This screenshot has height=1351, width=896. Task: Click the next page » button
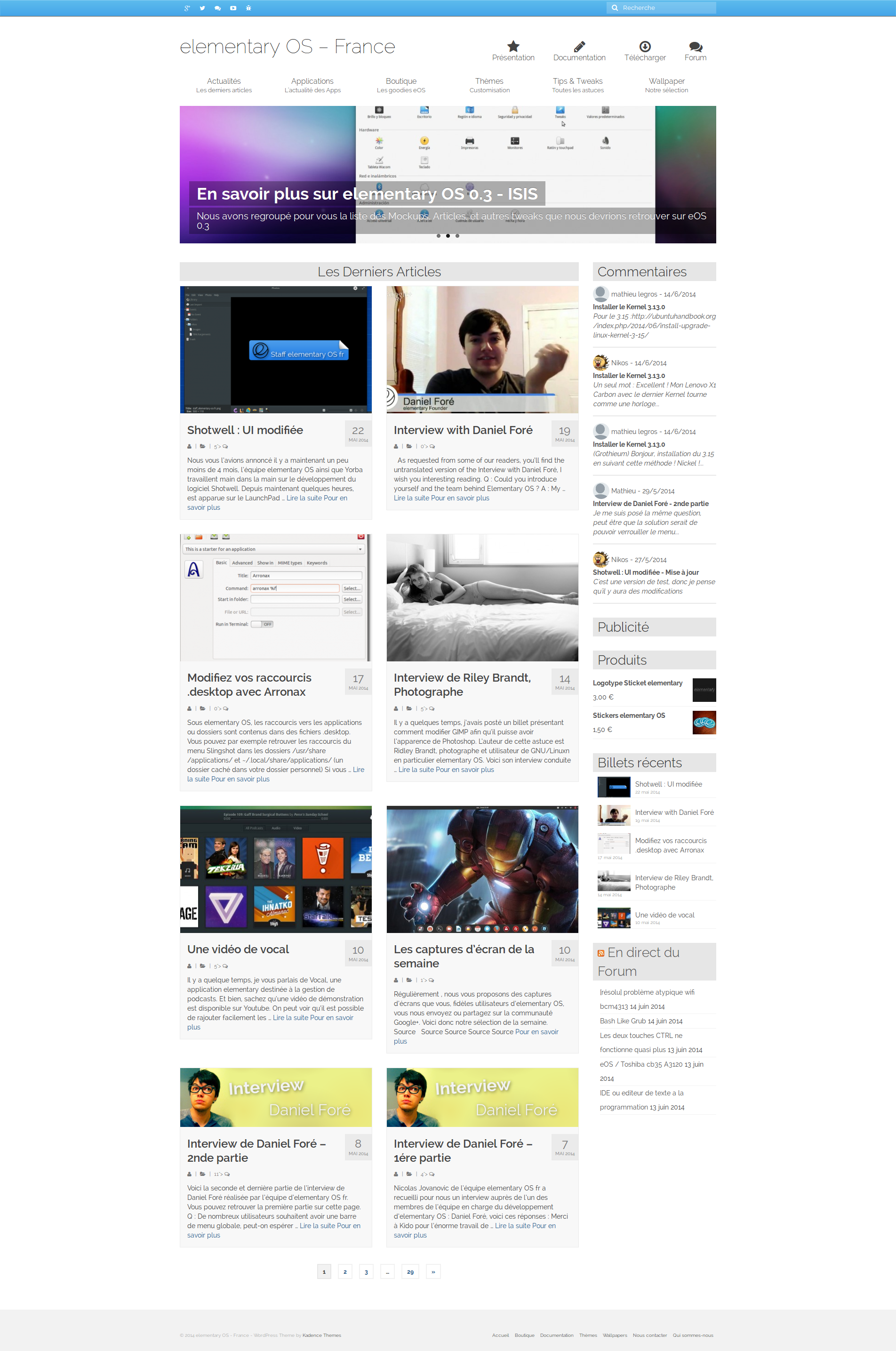coord(433,1271)
